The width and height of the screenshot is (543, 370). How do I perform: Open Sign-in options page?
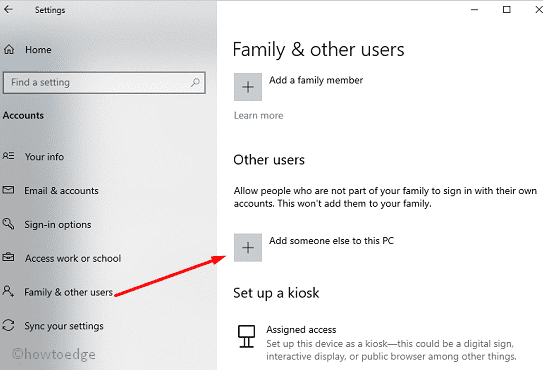click(58, 224)
